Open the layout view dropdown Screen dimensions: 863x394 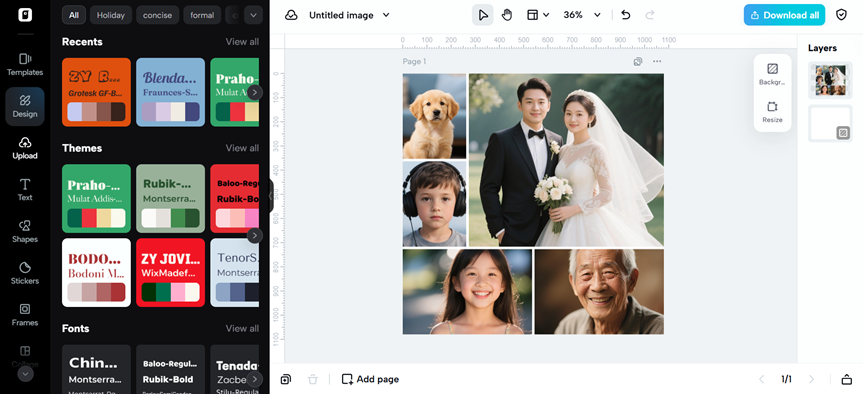click(538, 15)
